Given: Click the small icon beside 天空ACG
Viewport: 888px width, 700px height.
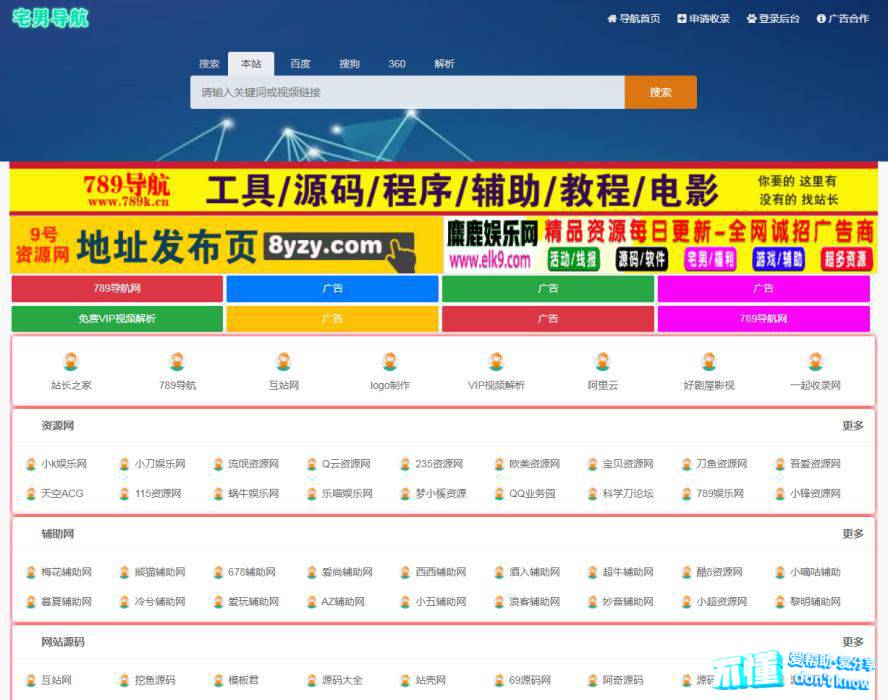Looking at the screenshot, I should click(31, 494).
